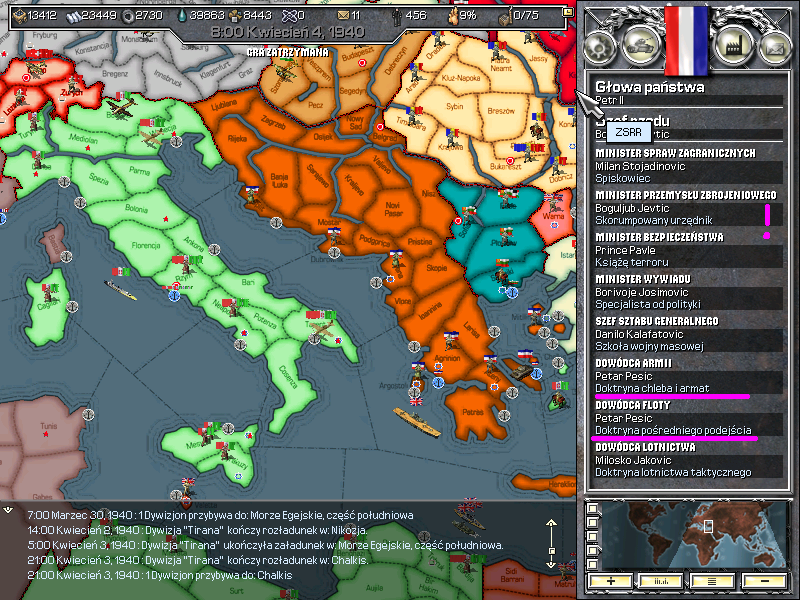Select the Cosenza province label

[x=288, y=377]
